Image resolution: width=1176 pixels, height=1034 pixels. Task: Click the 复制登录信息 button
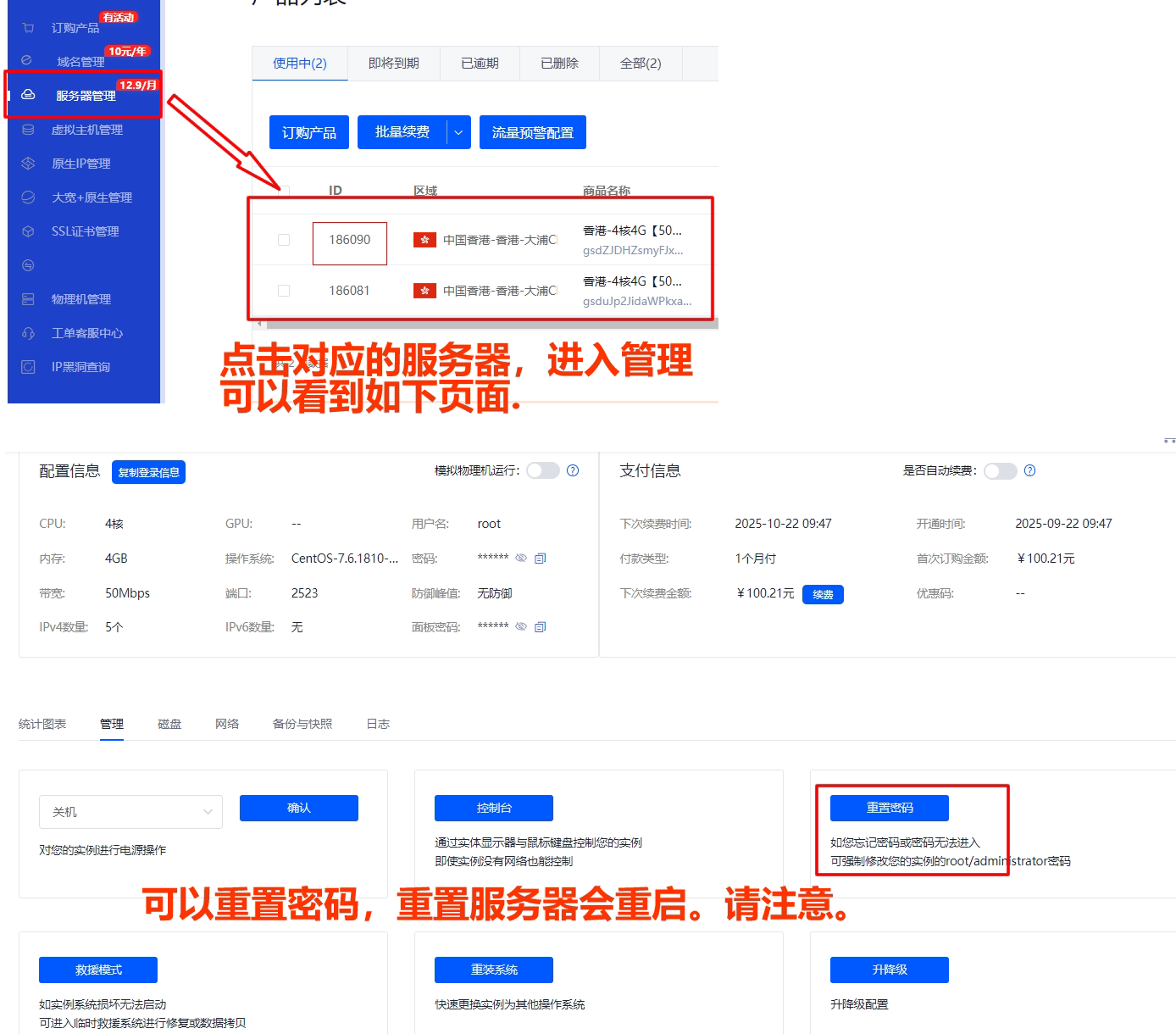tap(148, 472)
